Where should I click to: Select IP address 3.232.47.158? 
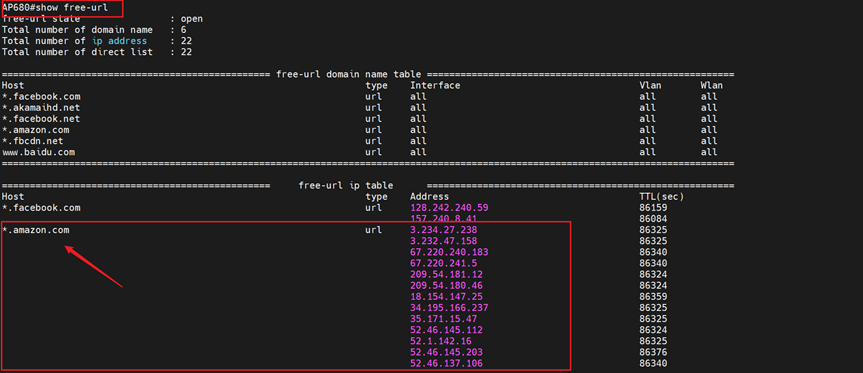(x=444, y=241)
